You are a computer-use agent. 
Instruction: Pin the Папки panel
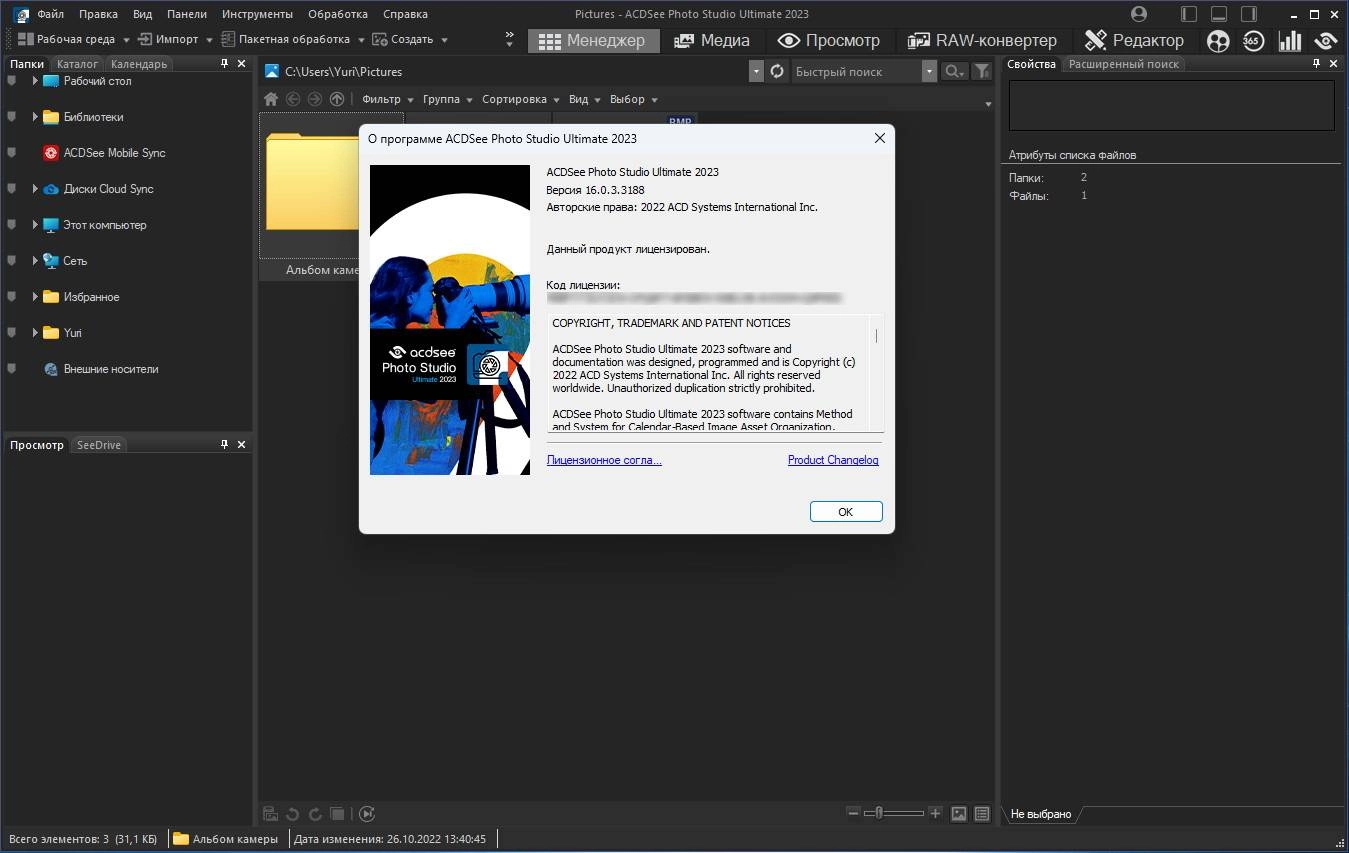tap(225, 63)
